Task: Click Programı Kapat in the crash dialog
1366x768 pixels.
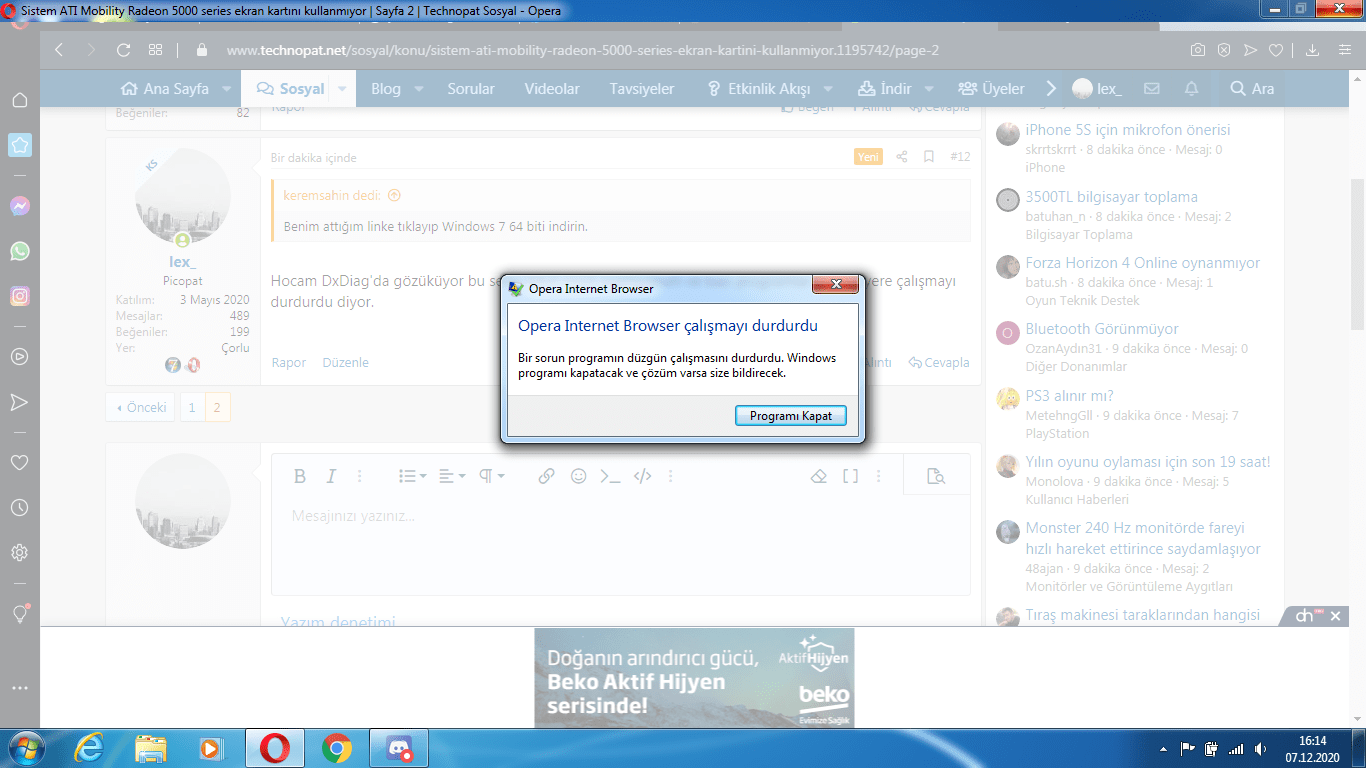Action: [x=790, y=415]
